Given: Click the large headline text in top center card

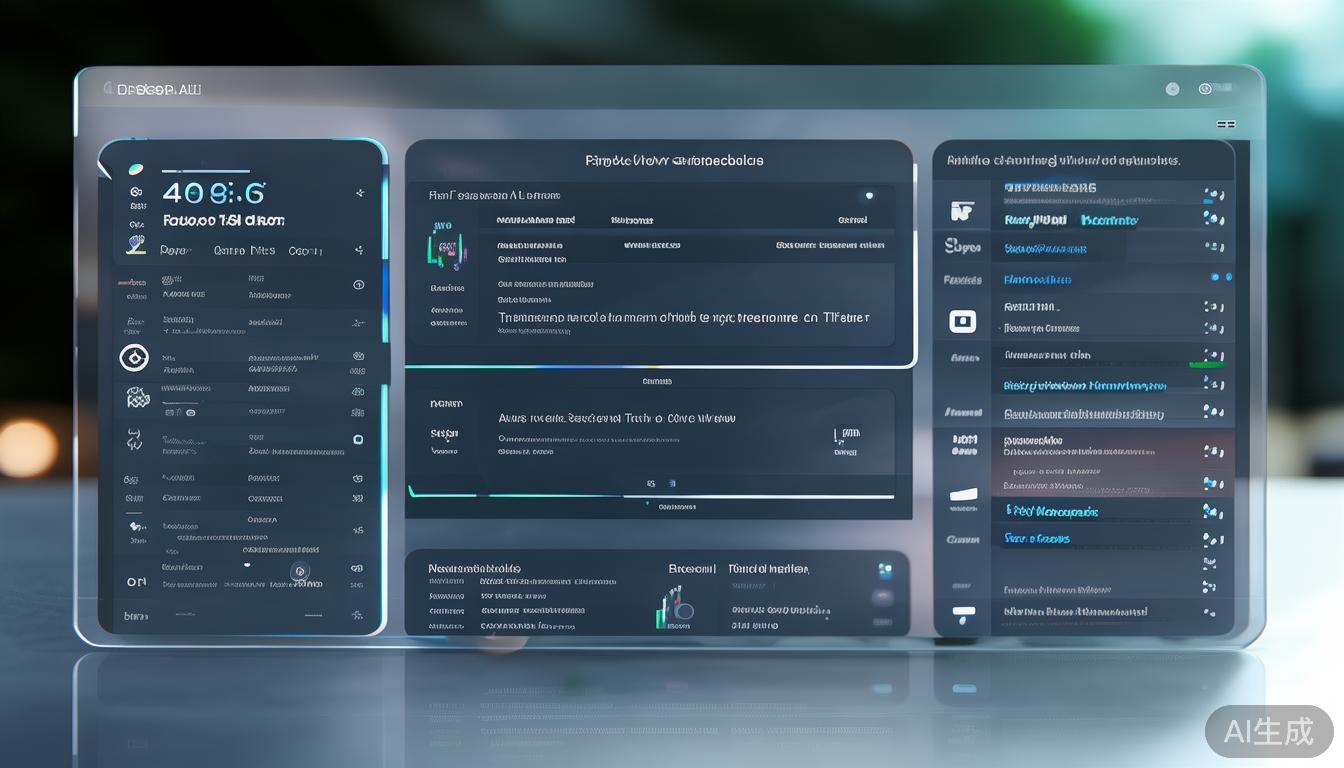Looking at the screenshot, I should [683, 318].
